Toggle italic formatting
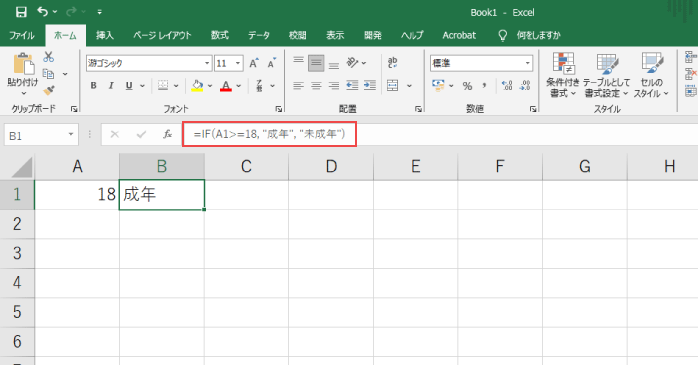Viewport: 698px width, 365px height. 111,85
